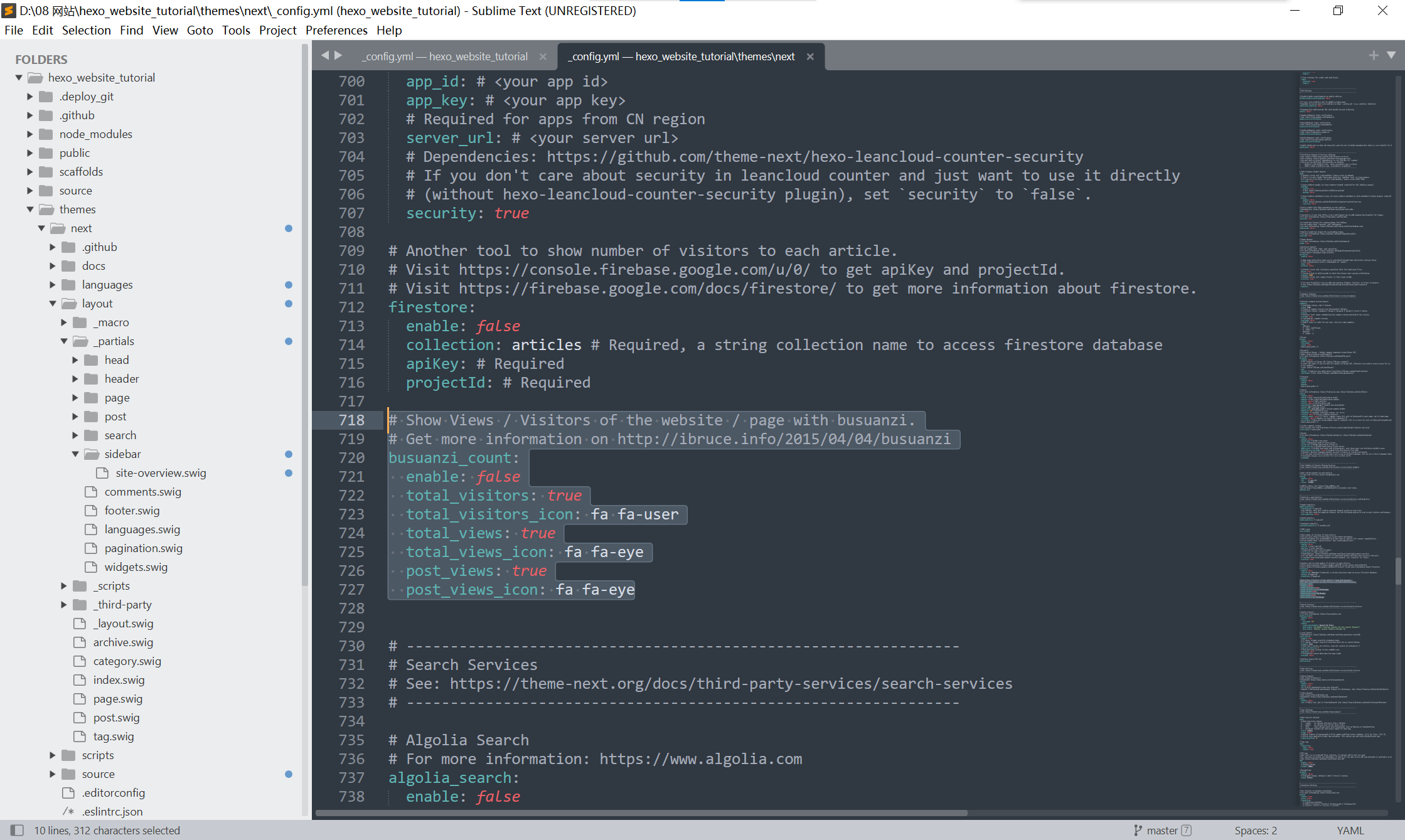Change syntax via YAML label
Image resolution: width=1405 pixels, height=840 pixels.
[1350, 830]
